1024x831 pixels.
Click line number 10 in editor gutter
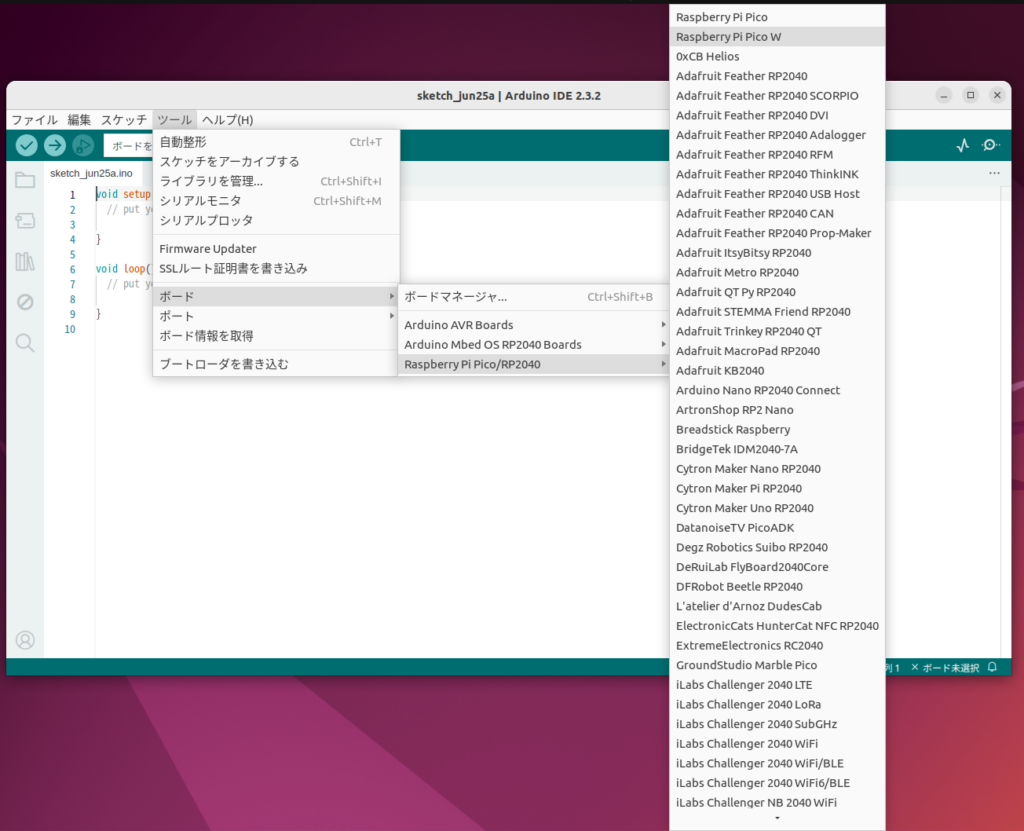pos(70,329)
